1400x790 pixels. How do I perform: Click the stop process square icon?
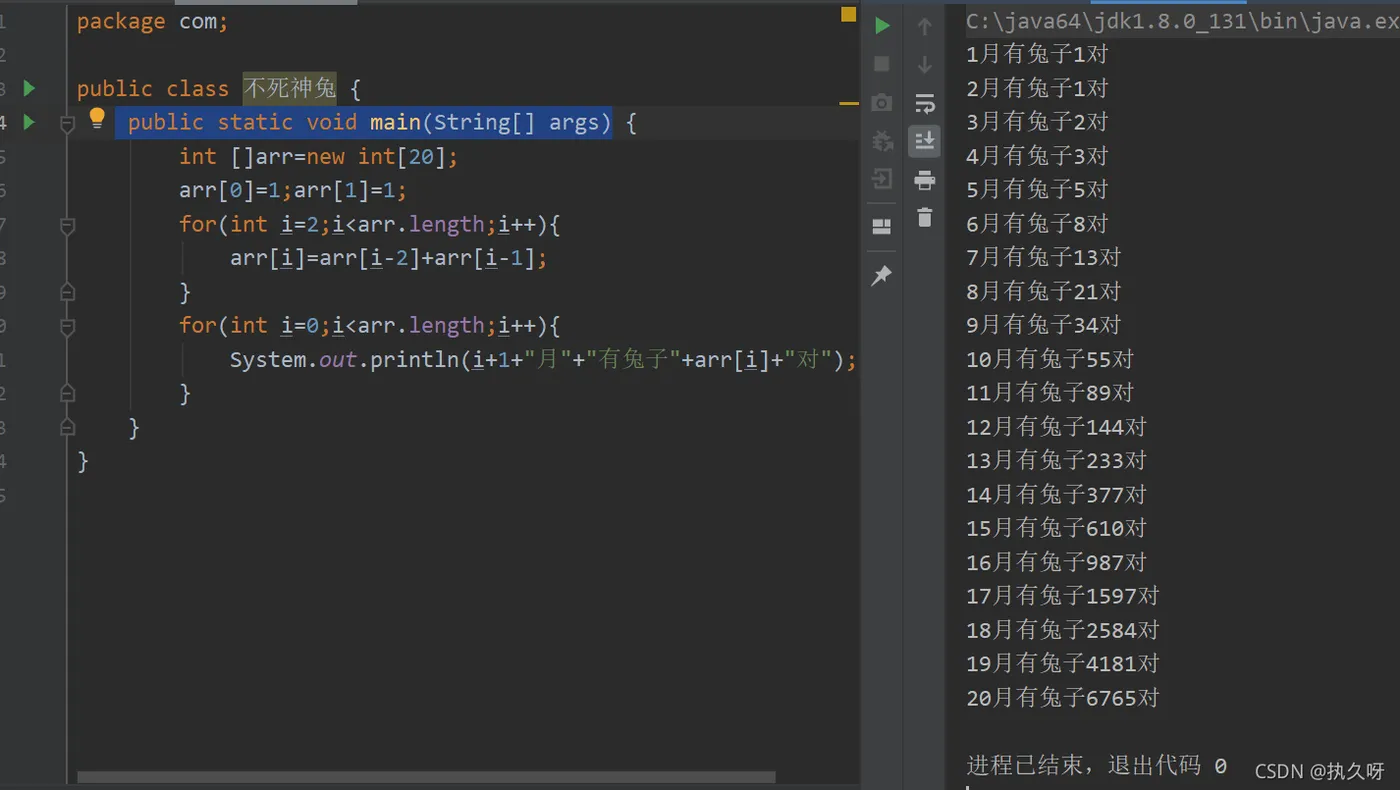click(882, 64)
